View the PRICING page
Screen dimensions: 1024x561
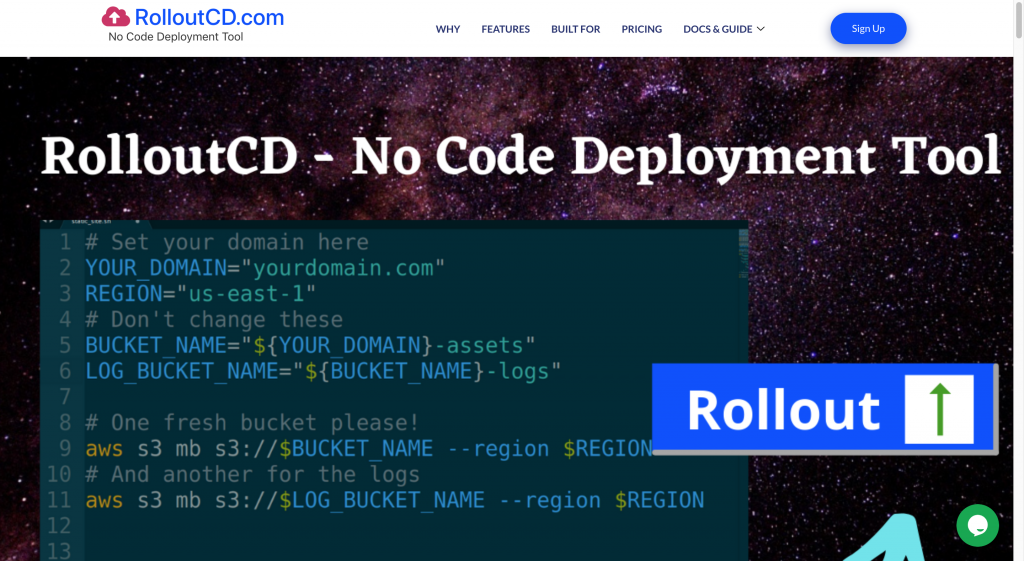pos(641,29)
